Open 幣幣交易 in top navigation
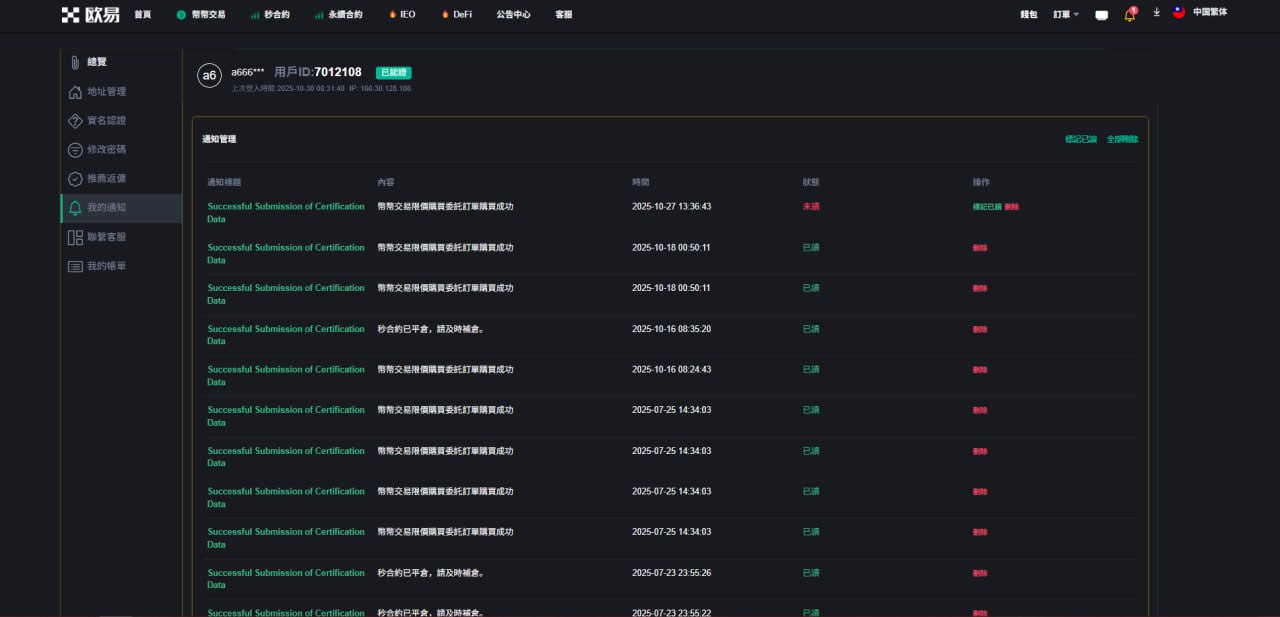The height and width of the screenshot is (617, 1280). pyautogui.click(x=201, y=15)
